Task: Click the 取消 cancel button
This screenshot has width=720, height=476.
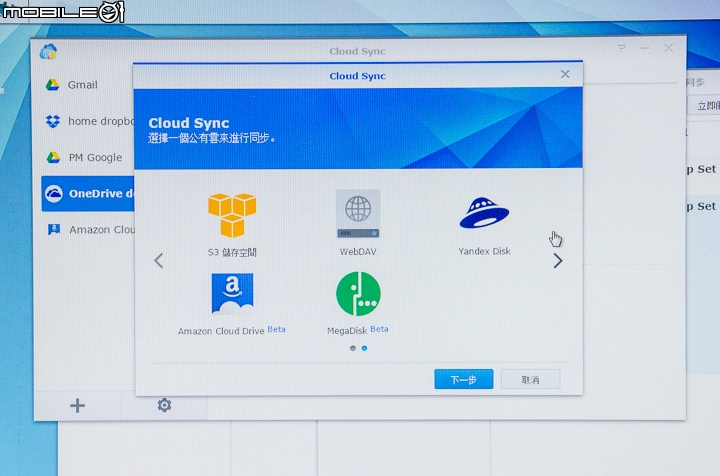Action: 530,379
